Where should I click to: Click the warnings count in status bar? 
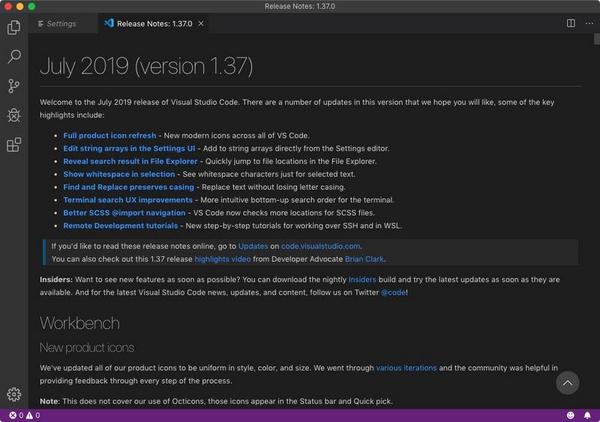click(x=33, y=415)
